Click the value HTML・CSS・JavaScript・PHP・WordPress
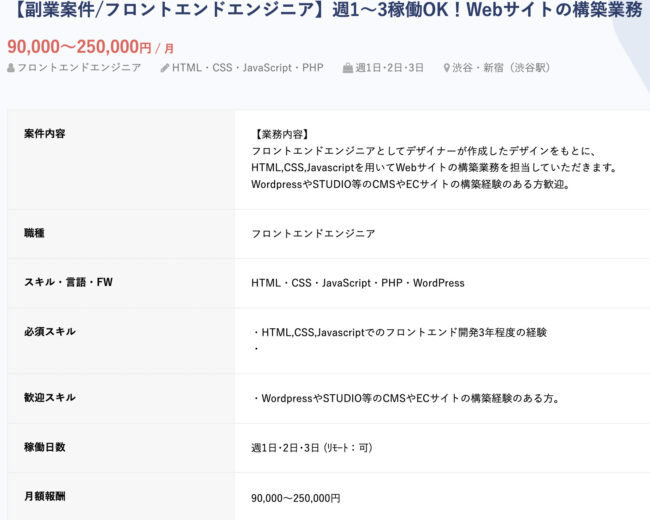This screenshot has height=520, width=650. (x=358, y=283)
